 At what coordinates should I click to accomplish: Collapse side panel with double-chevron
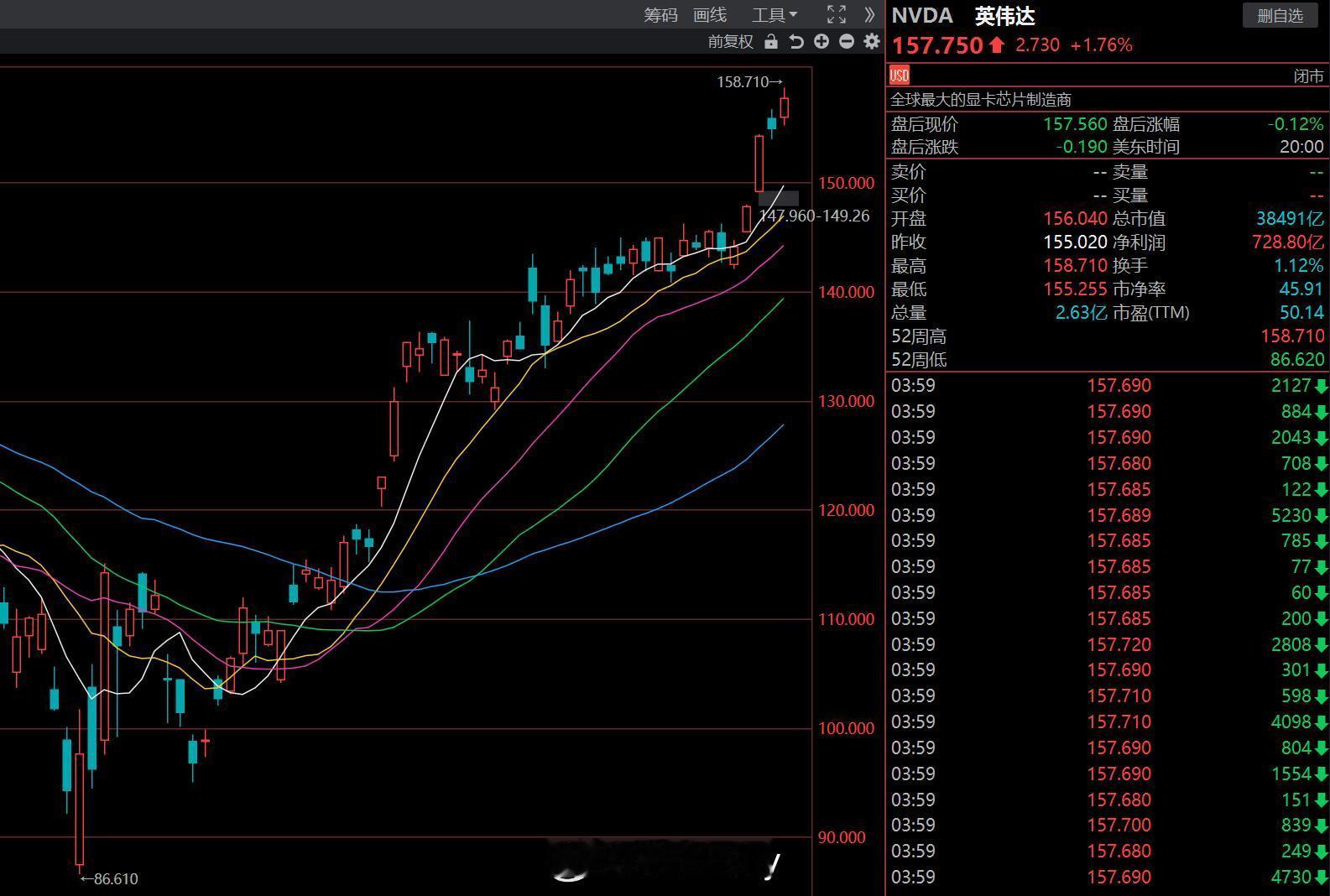869,14
